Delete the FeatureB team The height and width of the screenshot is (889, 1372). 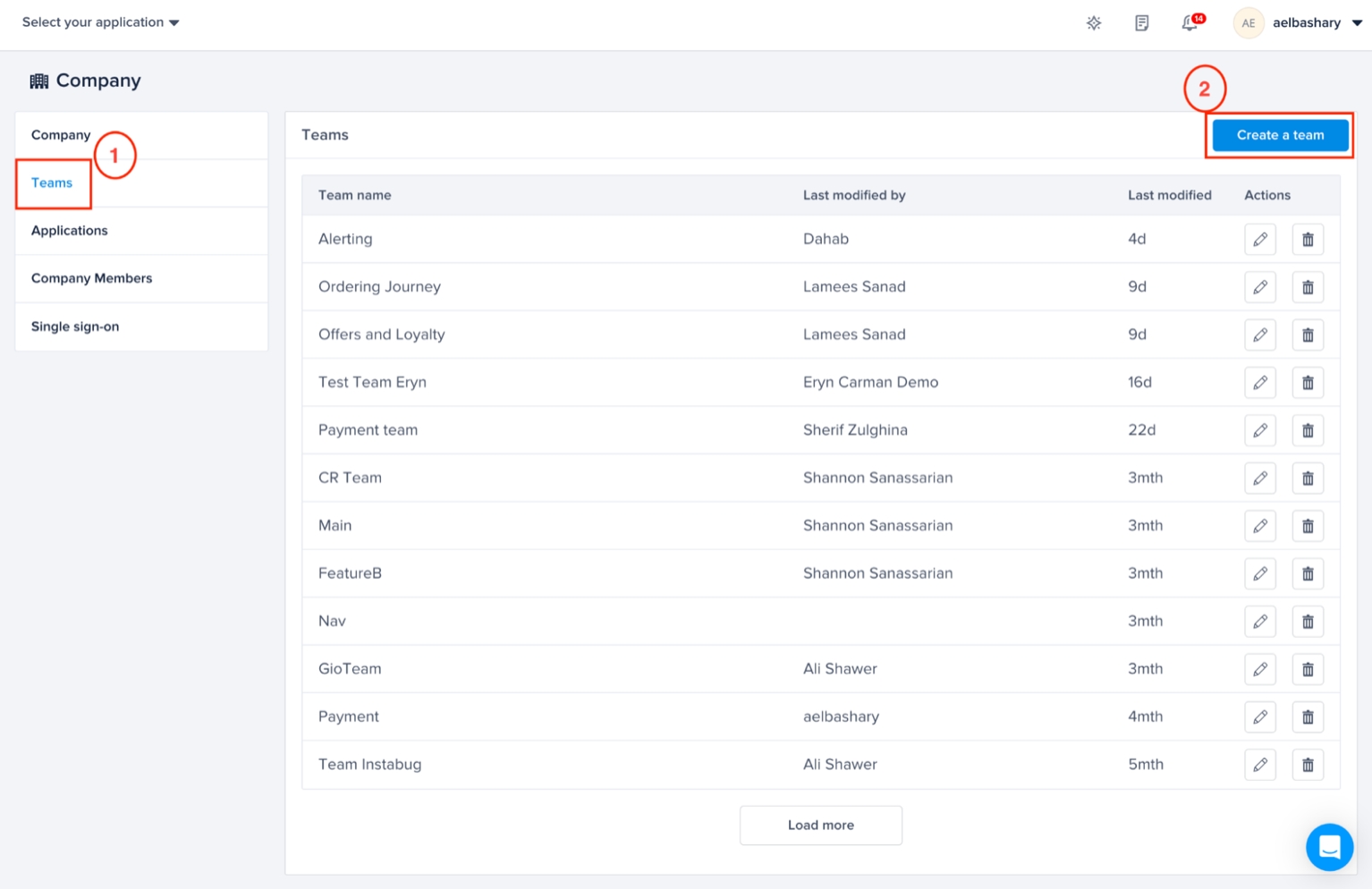pos(1307,573)
